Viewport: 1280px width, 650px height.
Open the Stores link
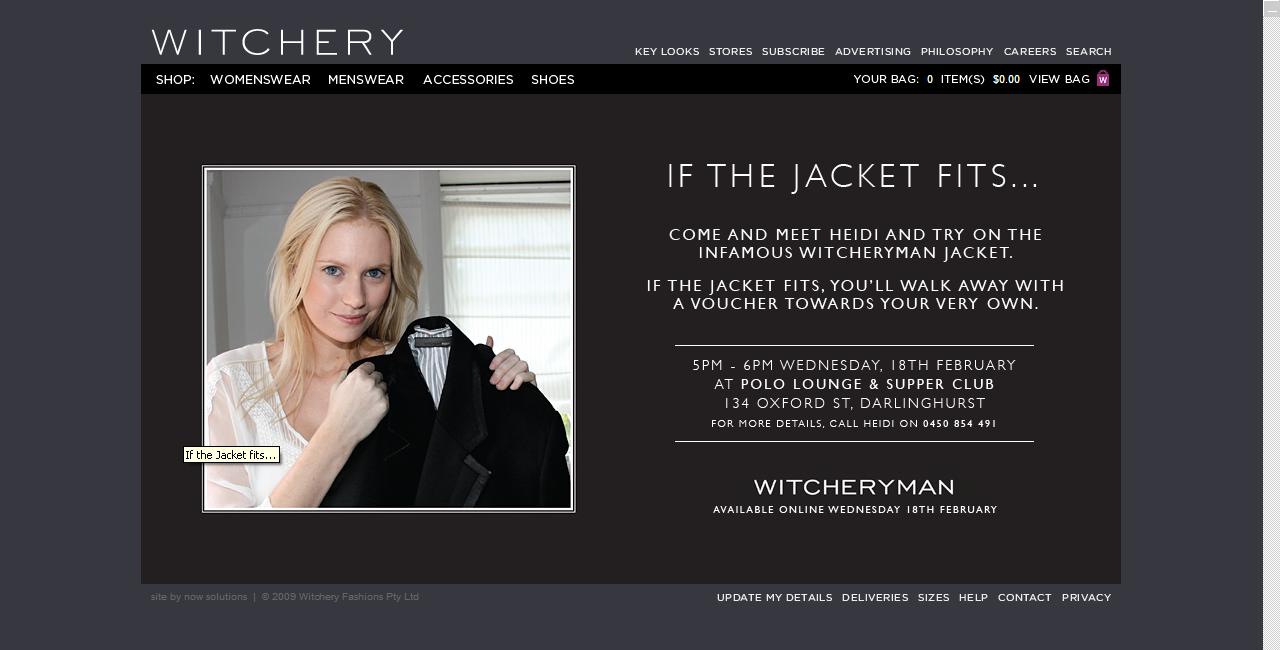[731, 51]
